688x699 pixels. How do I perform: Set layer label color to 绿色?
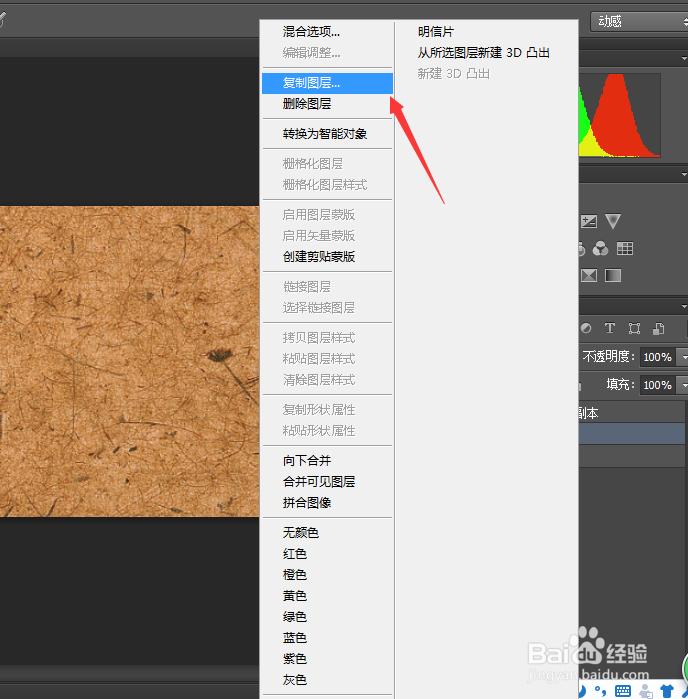[327, 617]
